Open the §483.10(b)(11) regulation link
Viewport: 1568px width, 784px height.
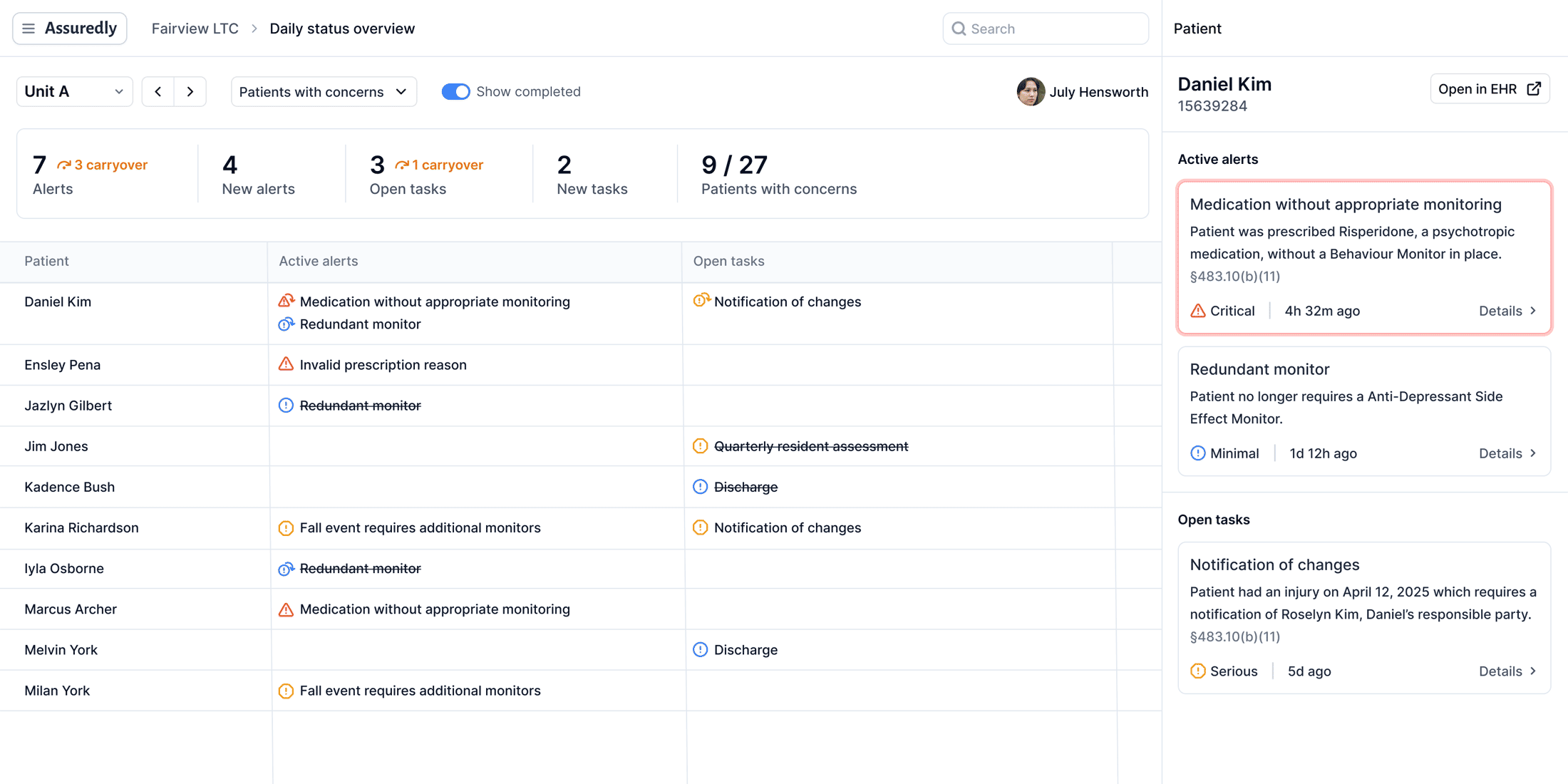(1235, 277)
